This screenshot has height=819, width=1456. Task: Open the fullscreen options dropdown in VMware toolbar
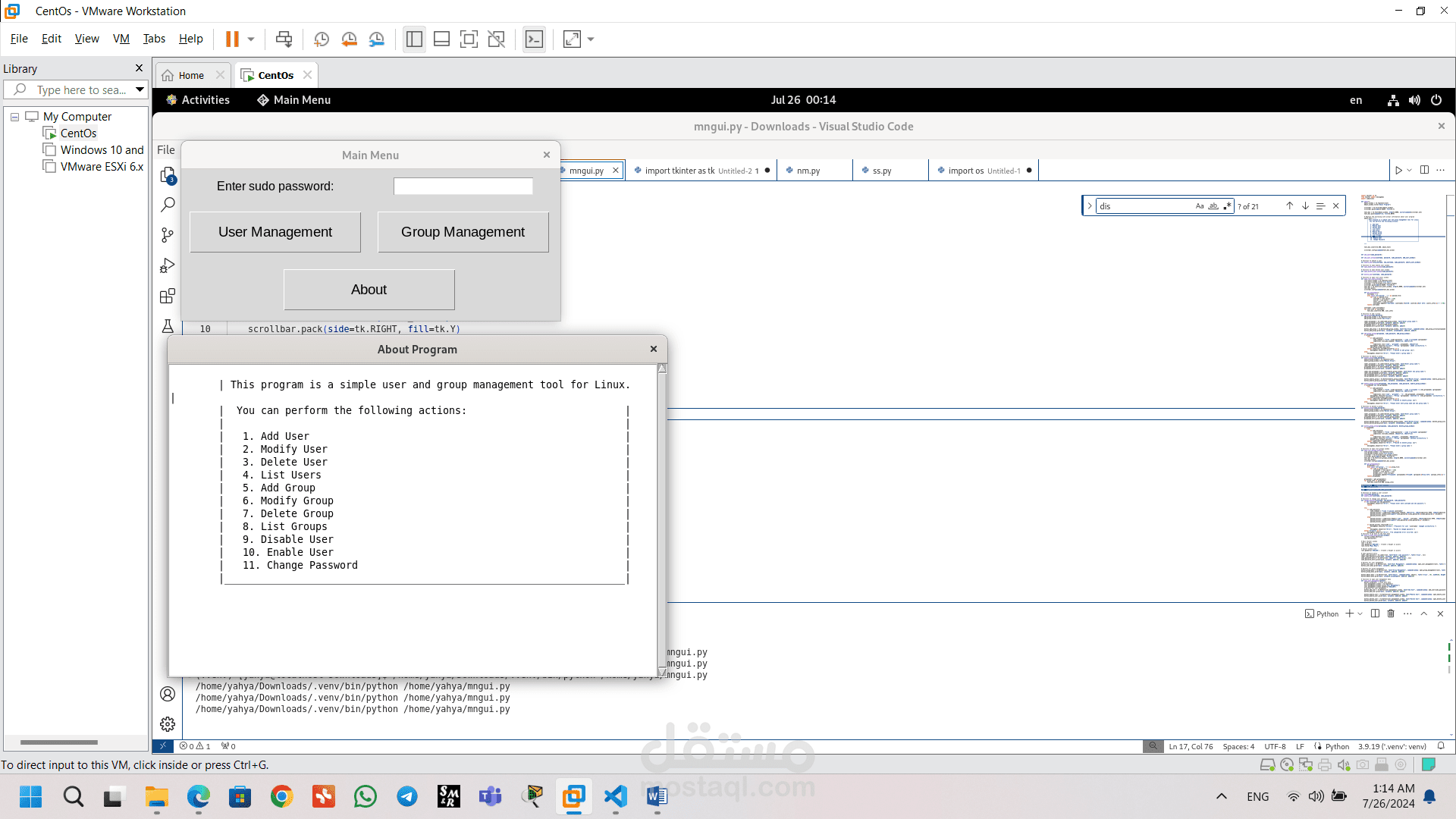590,39
